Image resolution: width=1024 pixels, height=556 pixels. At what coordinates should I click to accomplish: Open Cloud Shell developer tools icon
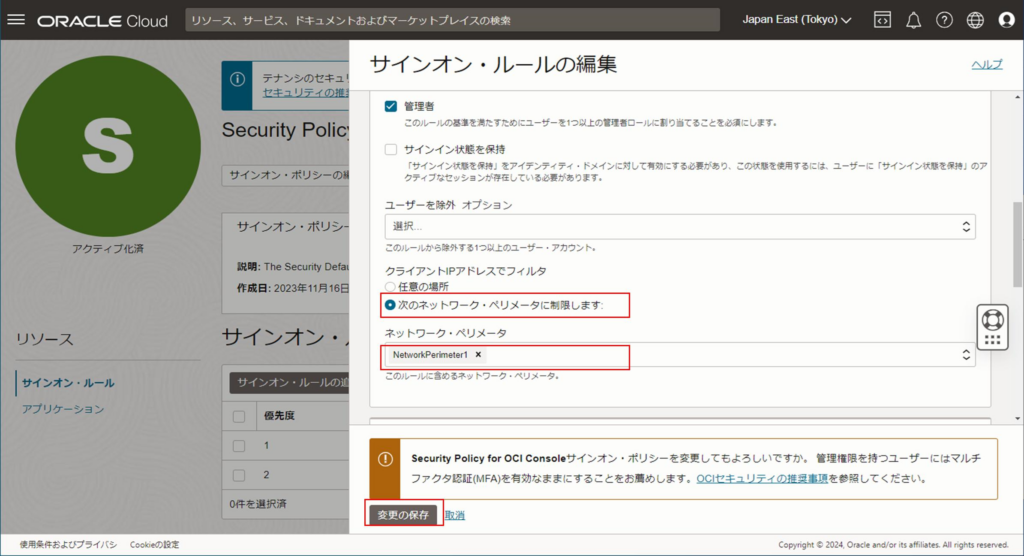(882, 20)
